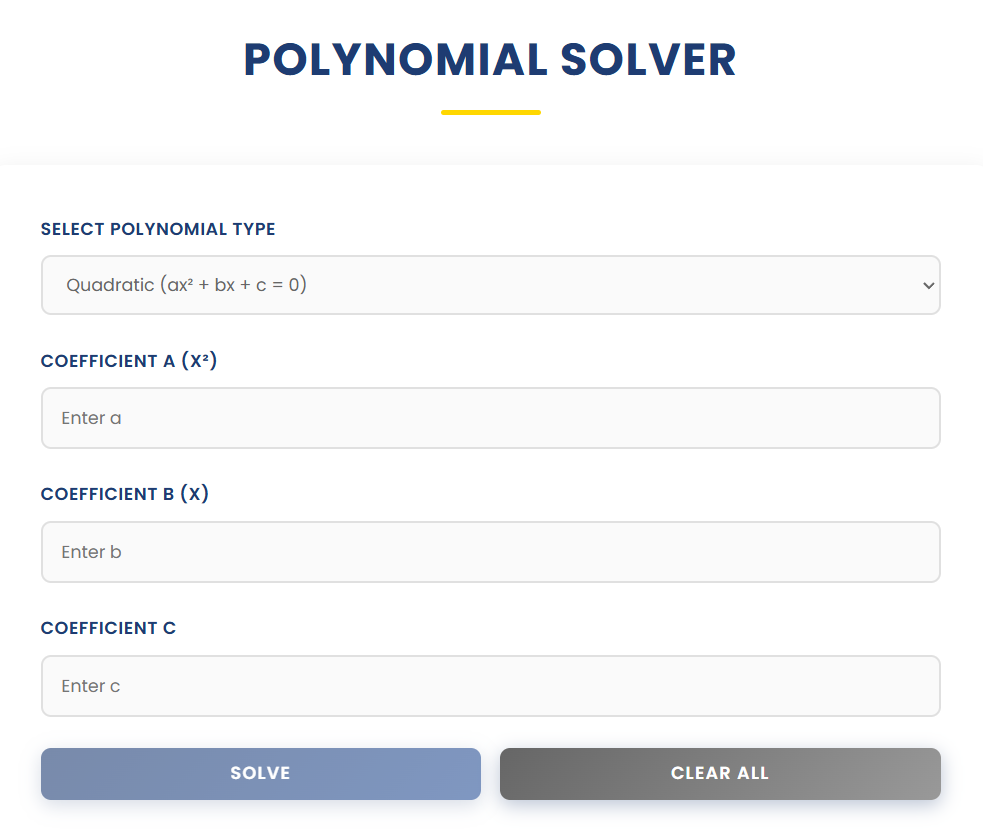This screenshot has height=829, width=983.
Task: Click the yellow divider under the title
Action: pos(490,111)
